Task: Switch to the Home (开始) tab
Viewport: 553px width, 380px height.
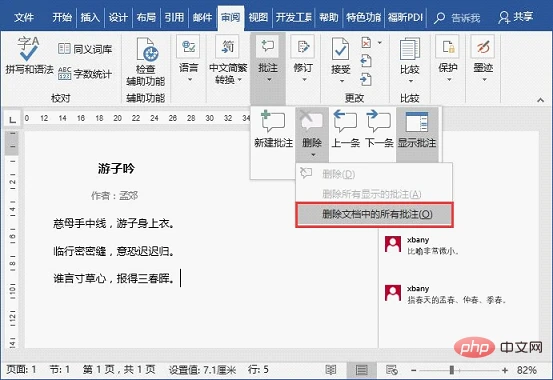Action: (x=62, y=17)
